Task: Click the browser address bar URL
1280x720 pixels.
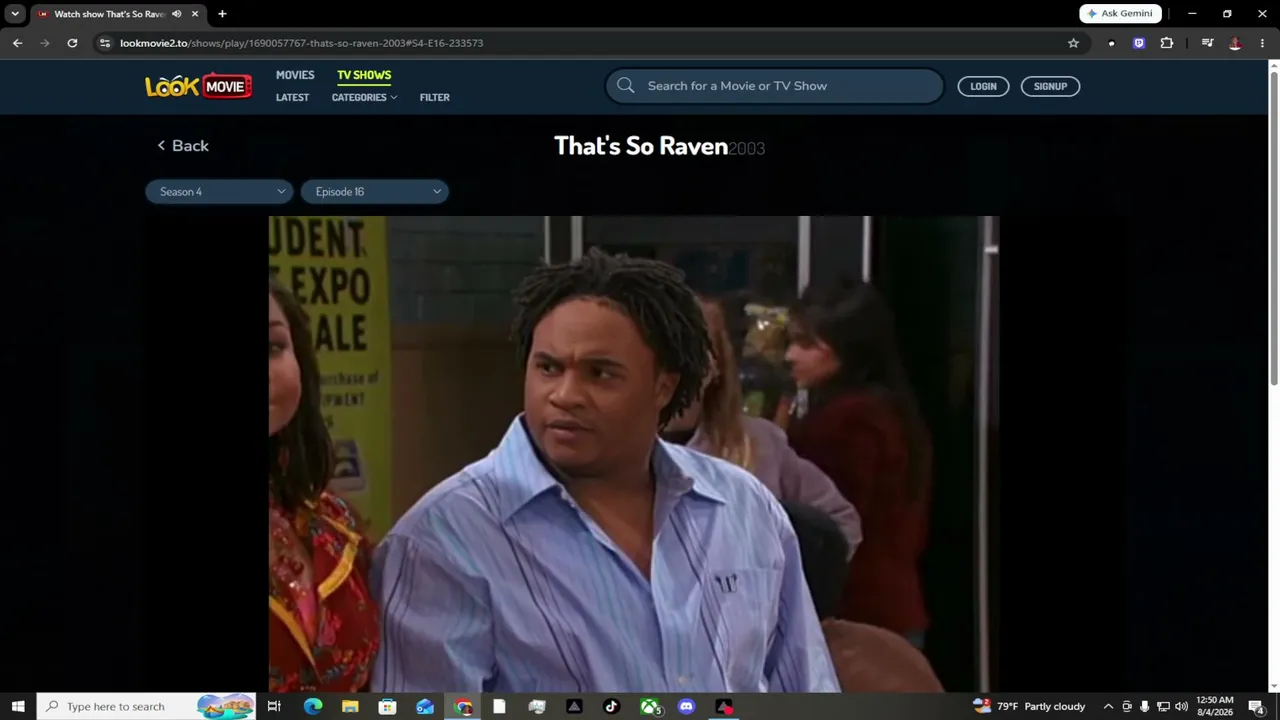Action: pyautogui.click(x=301, y=43)
